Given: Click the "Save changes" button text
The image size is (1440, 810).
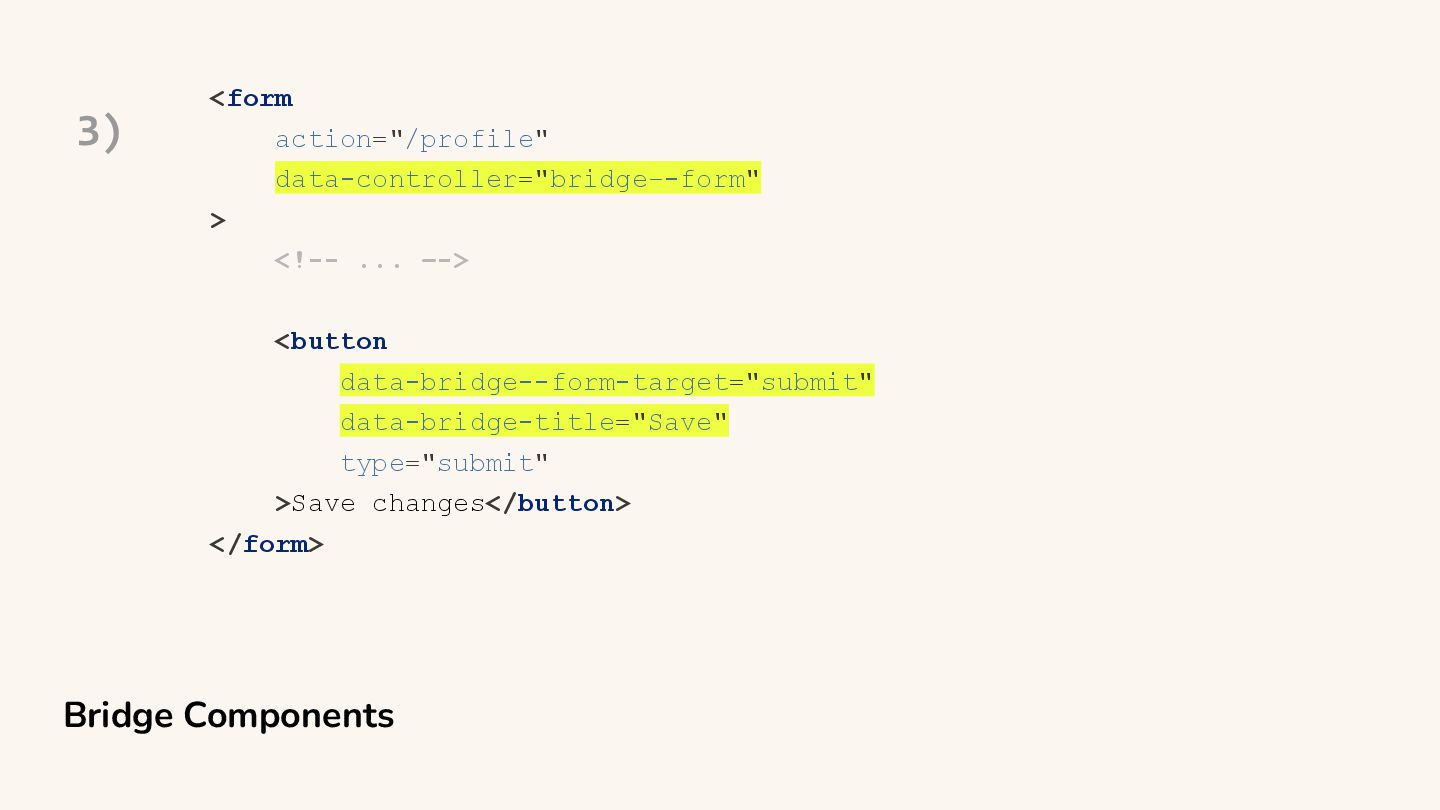Looking at the screenshot, I should click(388, 503).
